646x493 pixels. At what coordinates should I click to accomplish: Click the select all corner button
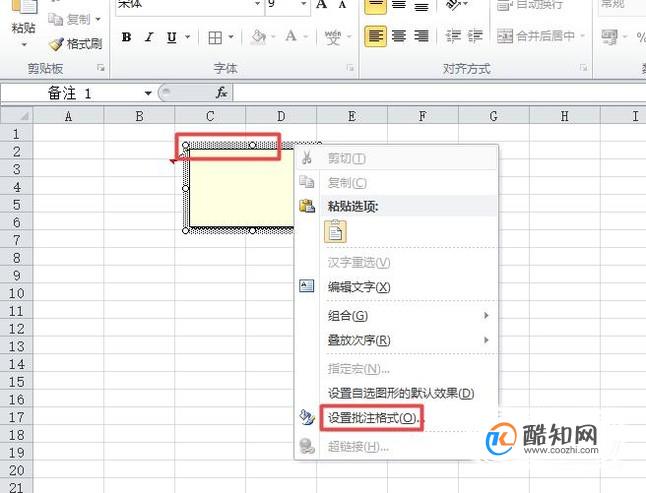(x=16, y=115)
